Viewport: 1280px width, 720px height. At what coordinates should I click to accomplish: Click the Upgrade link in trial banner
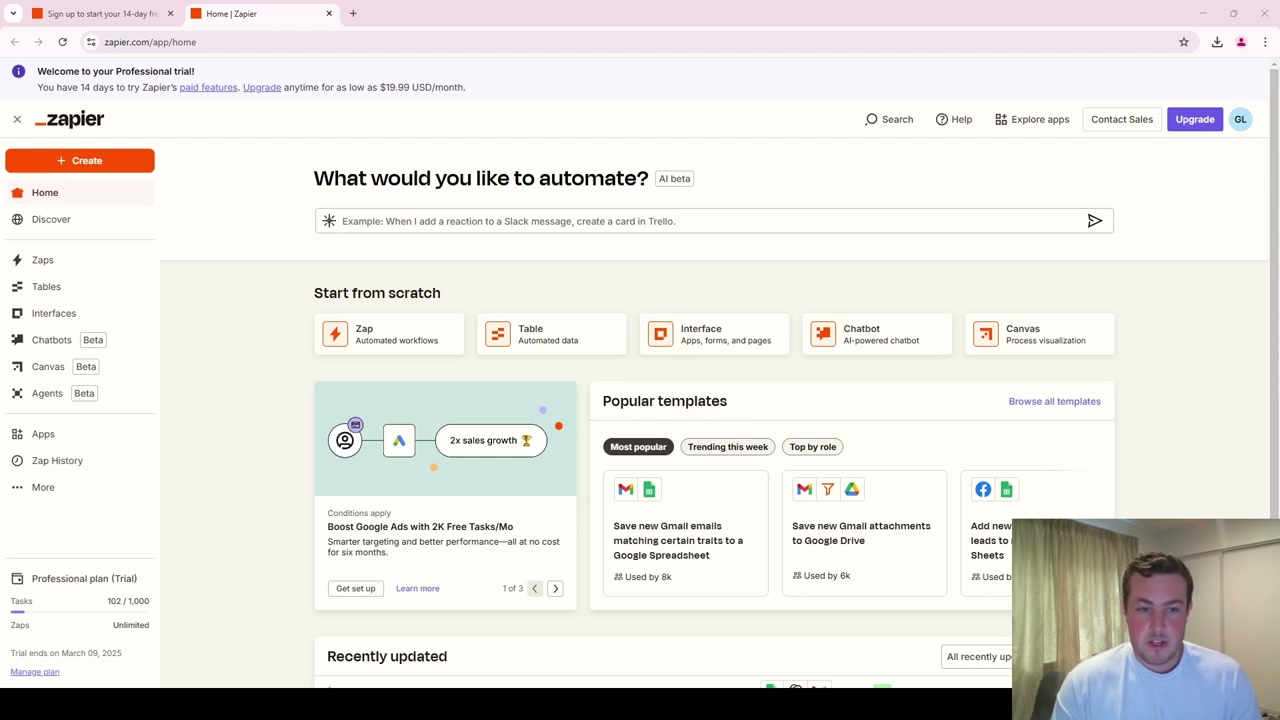(x=262, y=87)
